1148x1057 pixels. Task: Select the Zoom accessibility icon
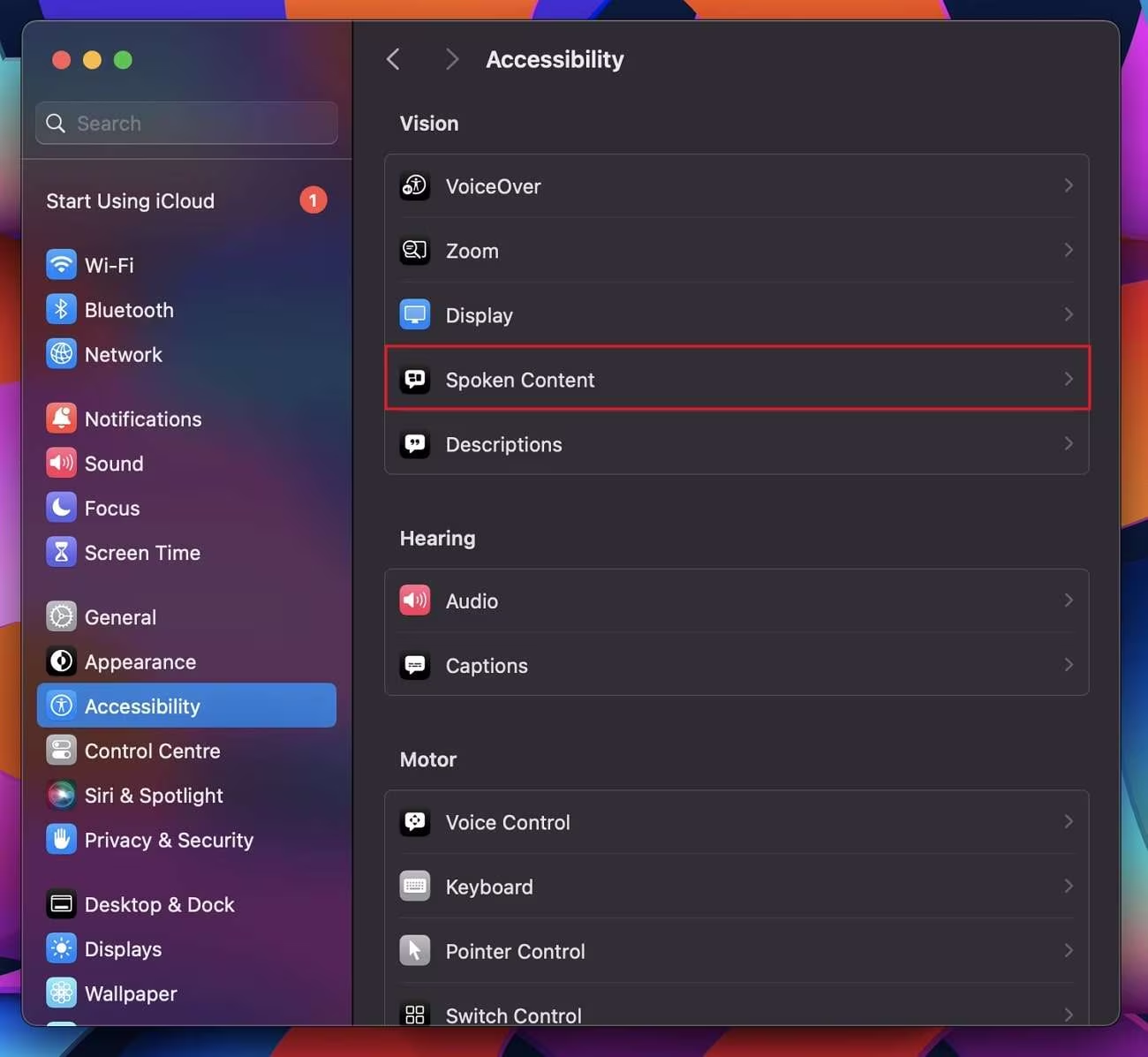(x=414, y=250)
